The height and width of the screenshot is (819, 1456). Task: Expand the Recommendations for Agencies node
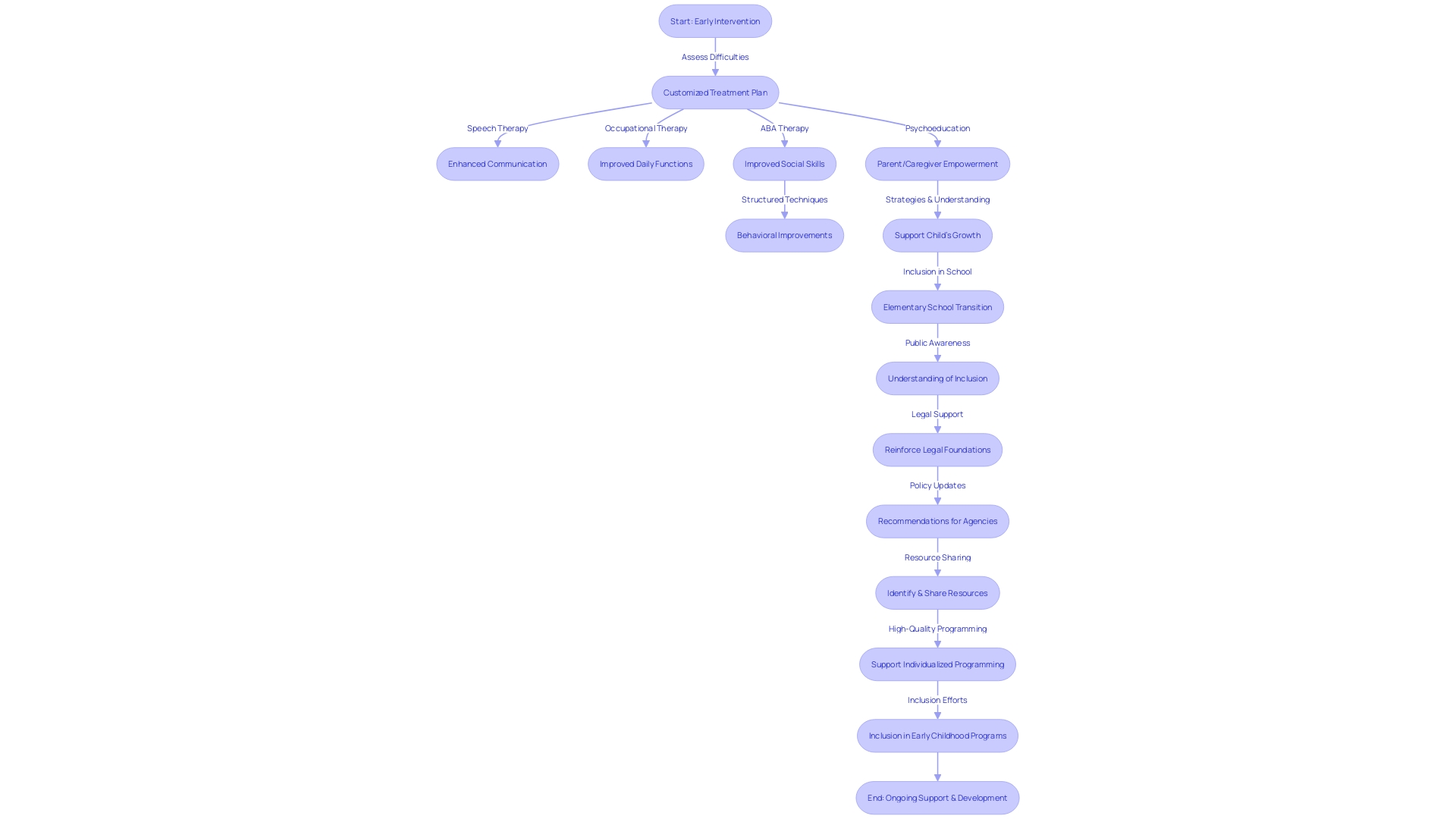click(x=937, y=520)
